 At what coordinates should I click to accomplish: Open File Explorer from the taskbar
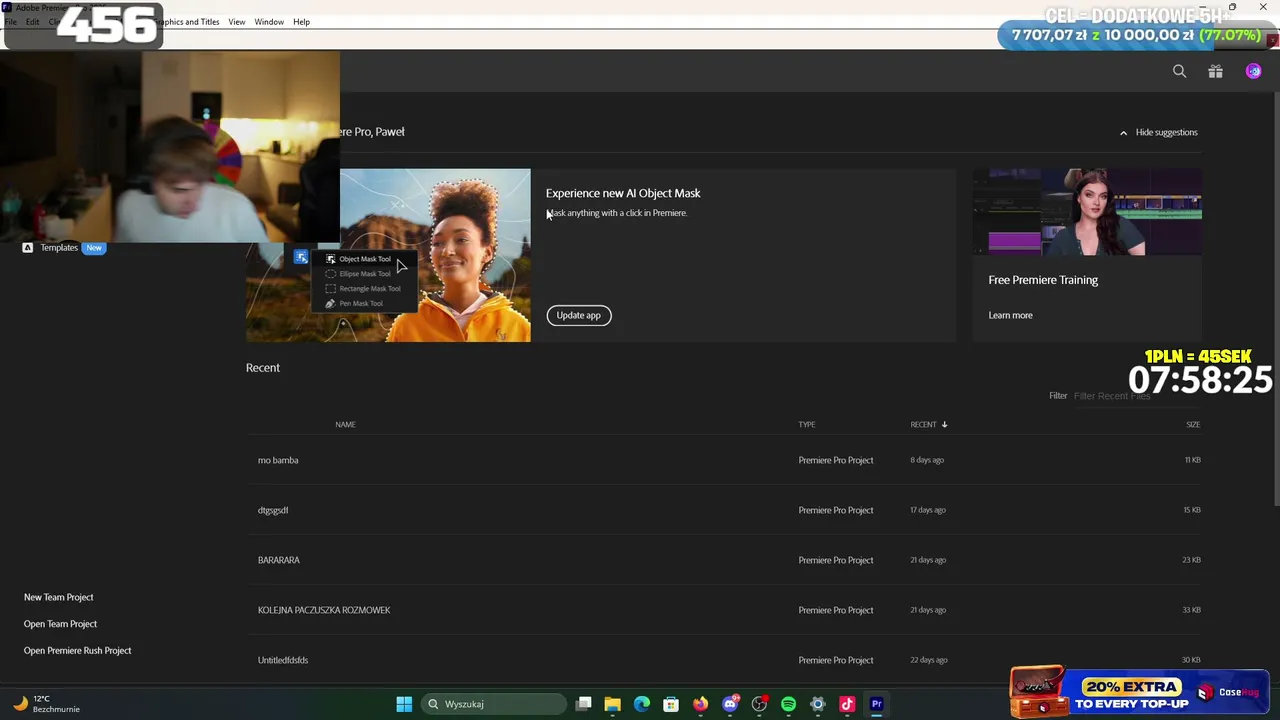[613, 704]
